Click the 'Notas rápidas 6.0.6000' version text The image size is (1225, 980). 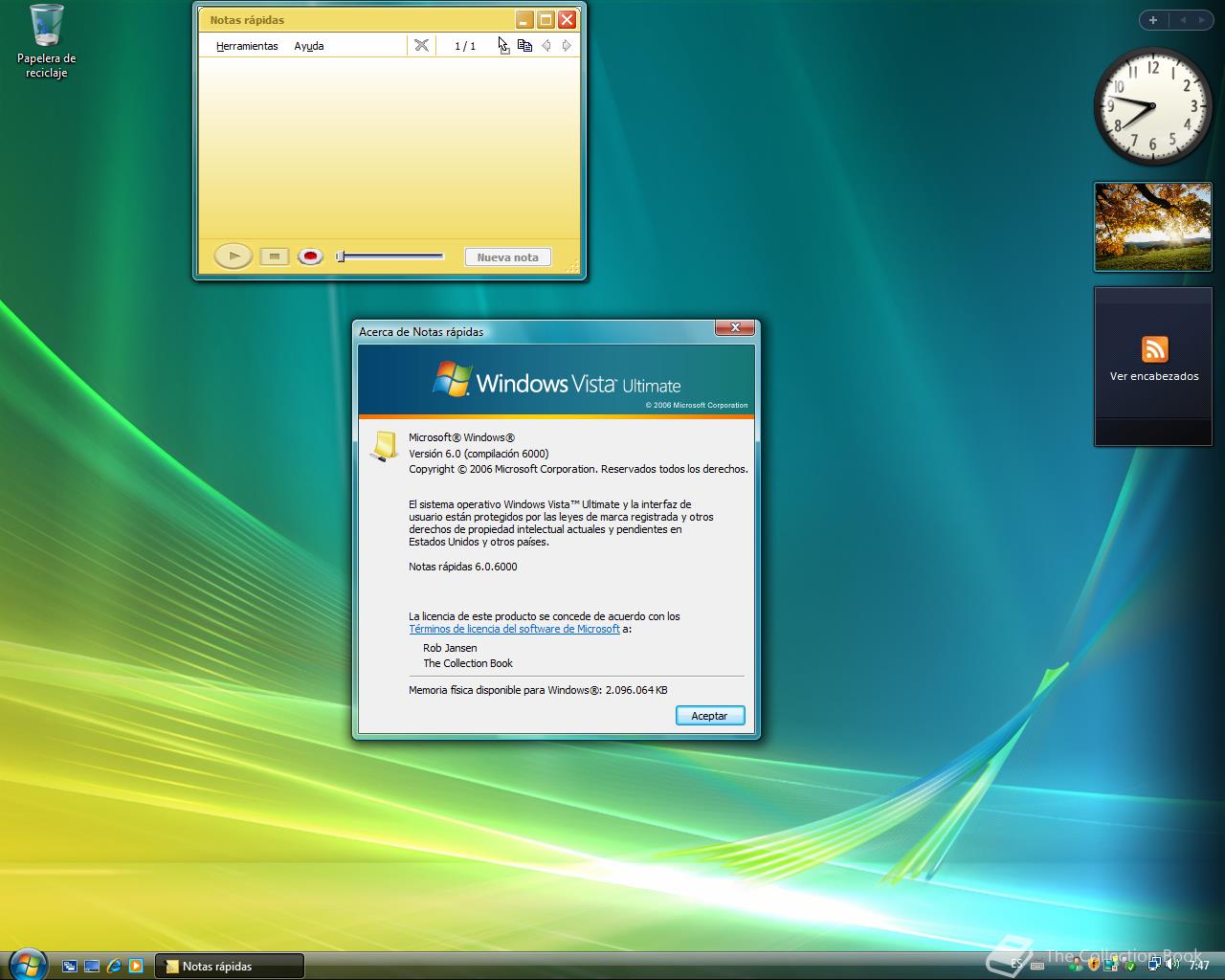463,567
